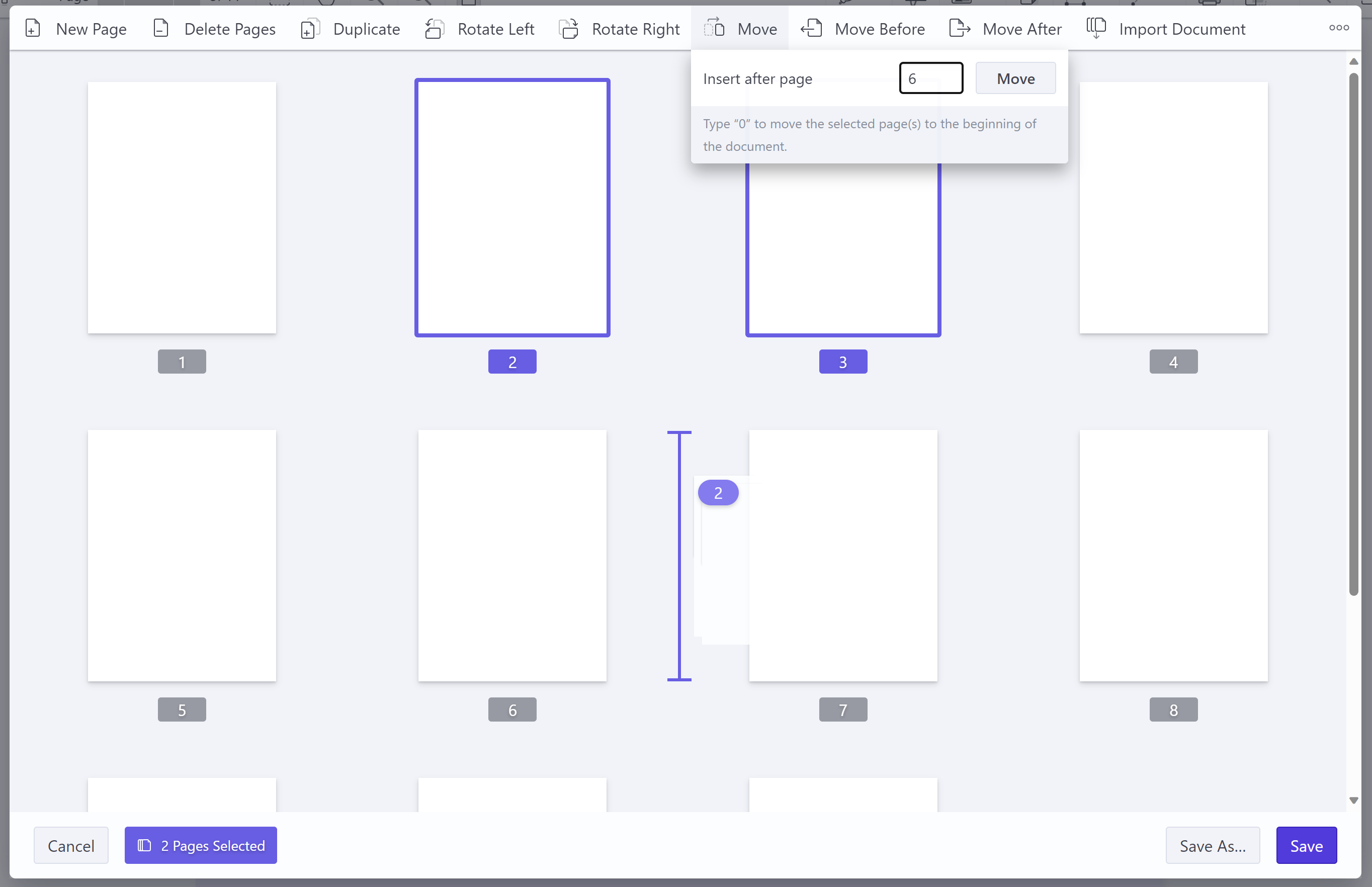
Task: Open the overflow options menu
Action: point(1339,28)
